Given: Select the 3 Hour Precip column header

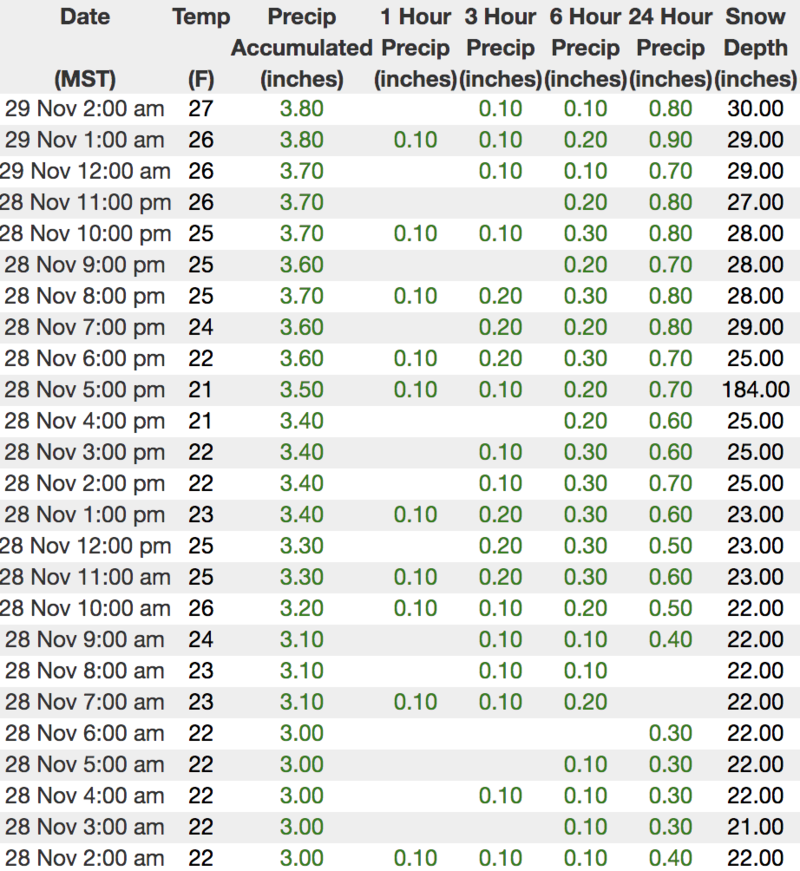Looking at the screenshot, I should point(500,47).
